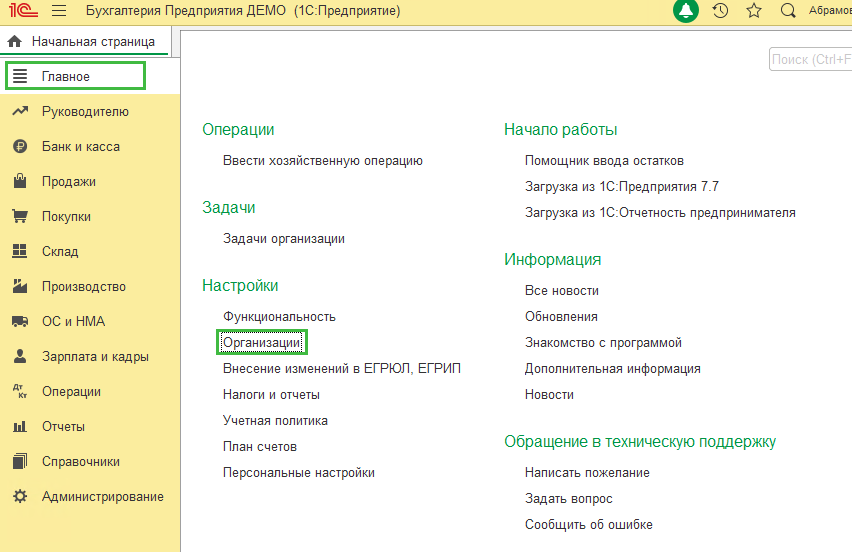Click the 1C logo icon
This screenshot has height=552, width=852.
pos(23,10)
